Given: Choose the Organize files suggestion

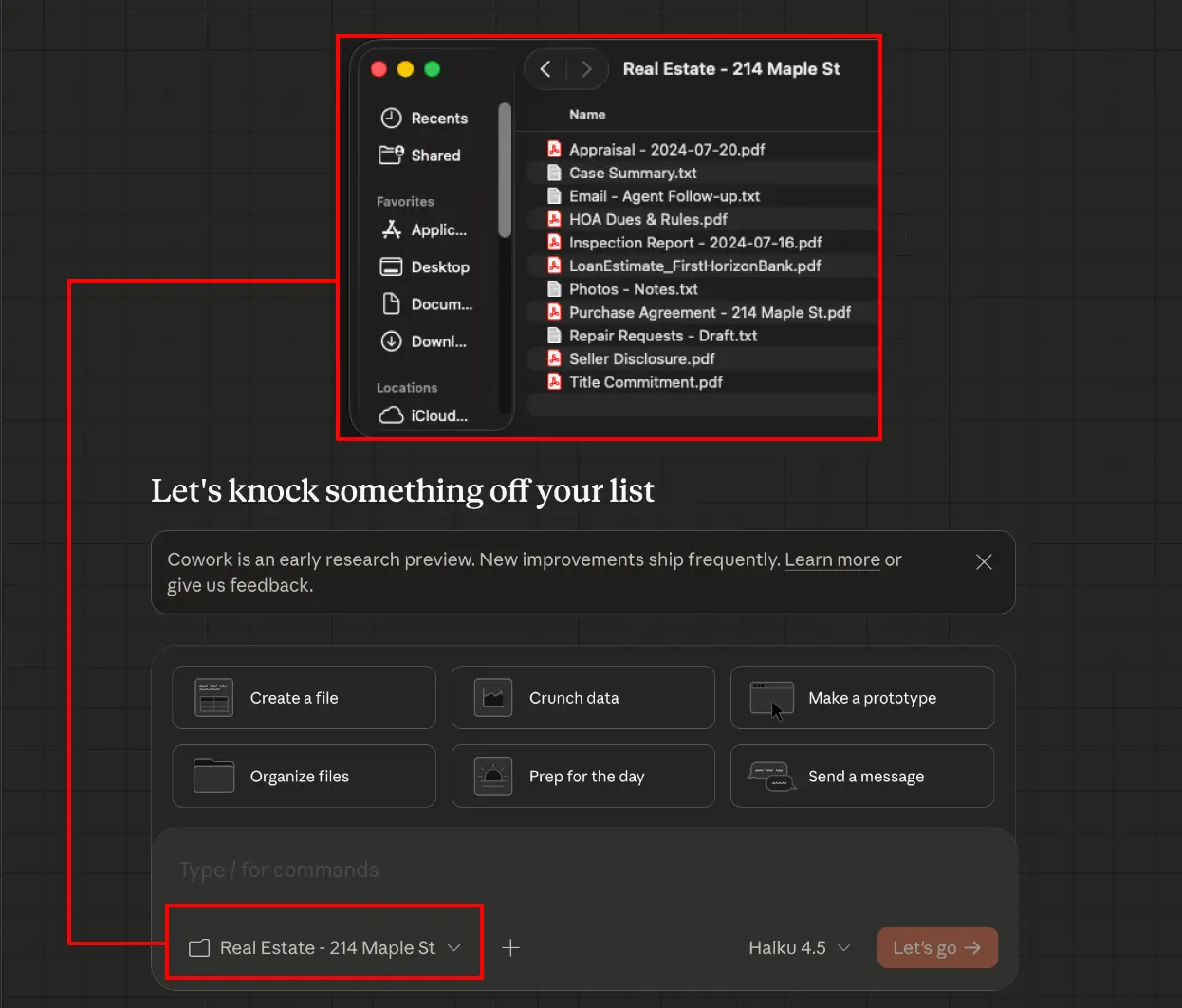Looking at the screenshot, I should 304,776.
